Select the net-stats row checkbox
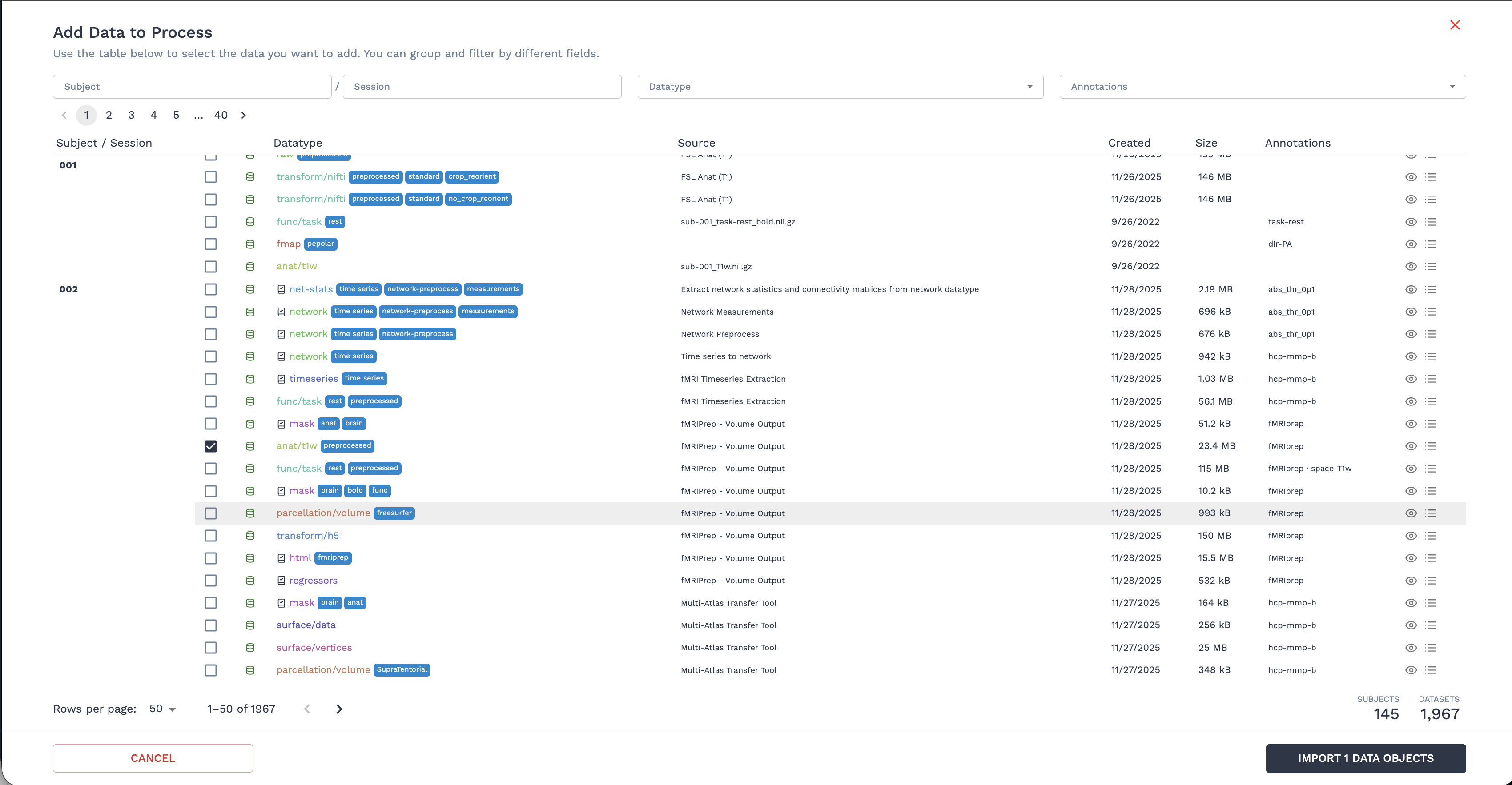This screenshot has height=785, width=1512. pyautogui.click(x=211, y=289)
